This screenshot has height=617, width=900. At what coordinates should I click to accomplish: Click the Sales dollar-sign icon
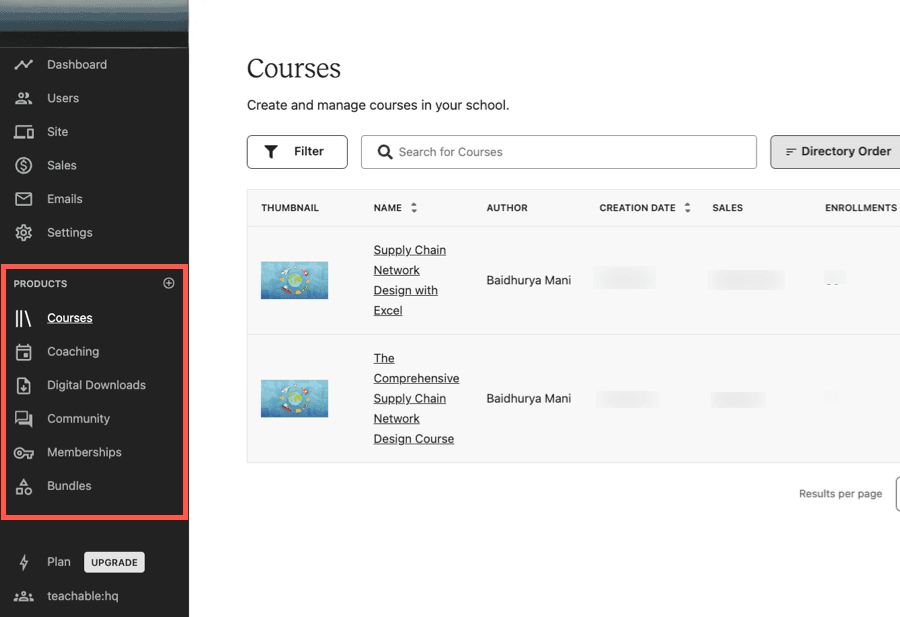(24, 165)
